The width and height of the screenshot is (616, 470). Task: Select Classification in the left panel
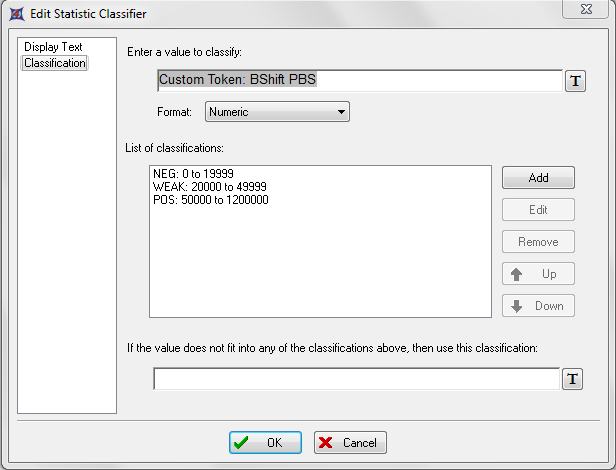[x=55, y=63]
